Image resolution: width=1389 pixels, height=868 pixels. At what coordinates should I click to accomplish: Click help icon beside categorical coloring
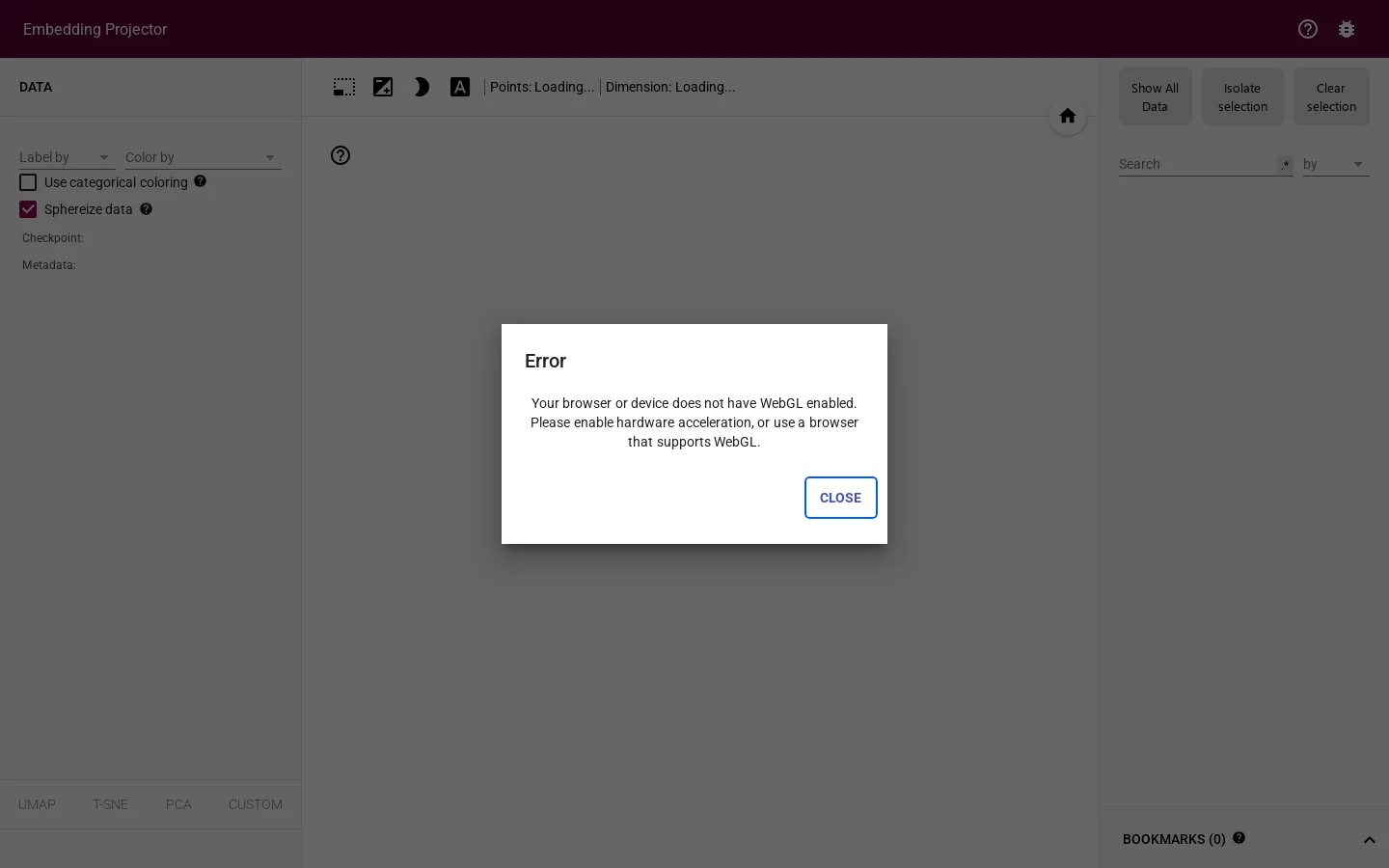(200, 181)
